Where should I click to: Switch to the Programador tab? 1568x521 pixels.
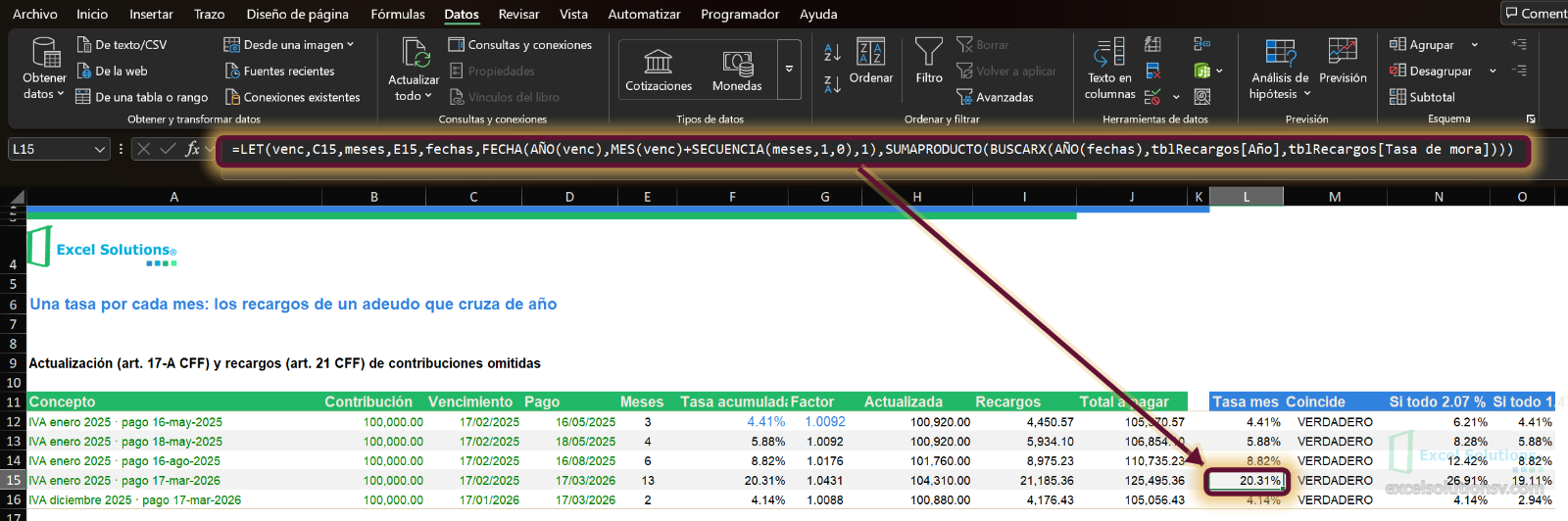click(x=740, y=14)
